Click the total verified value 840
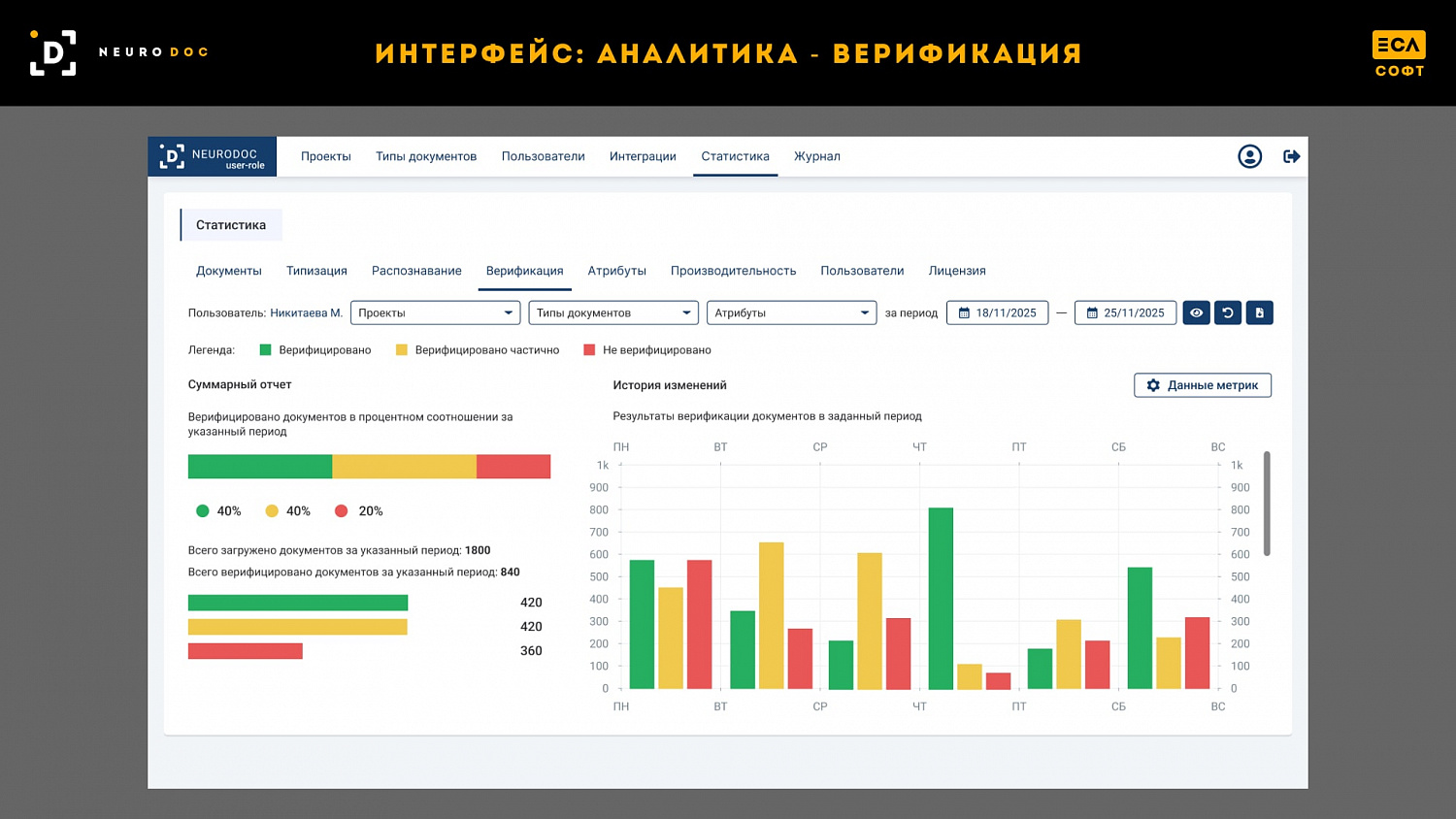 point(510,573)
